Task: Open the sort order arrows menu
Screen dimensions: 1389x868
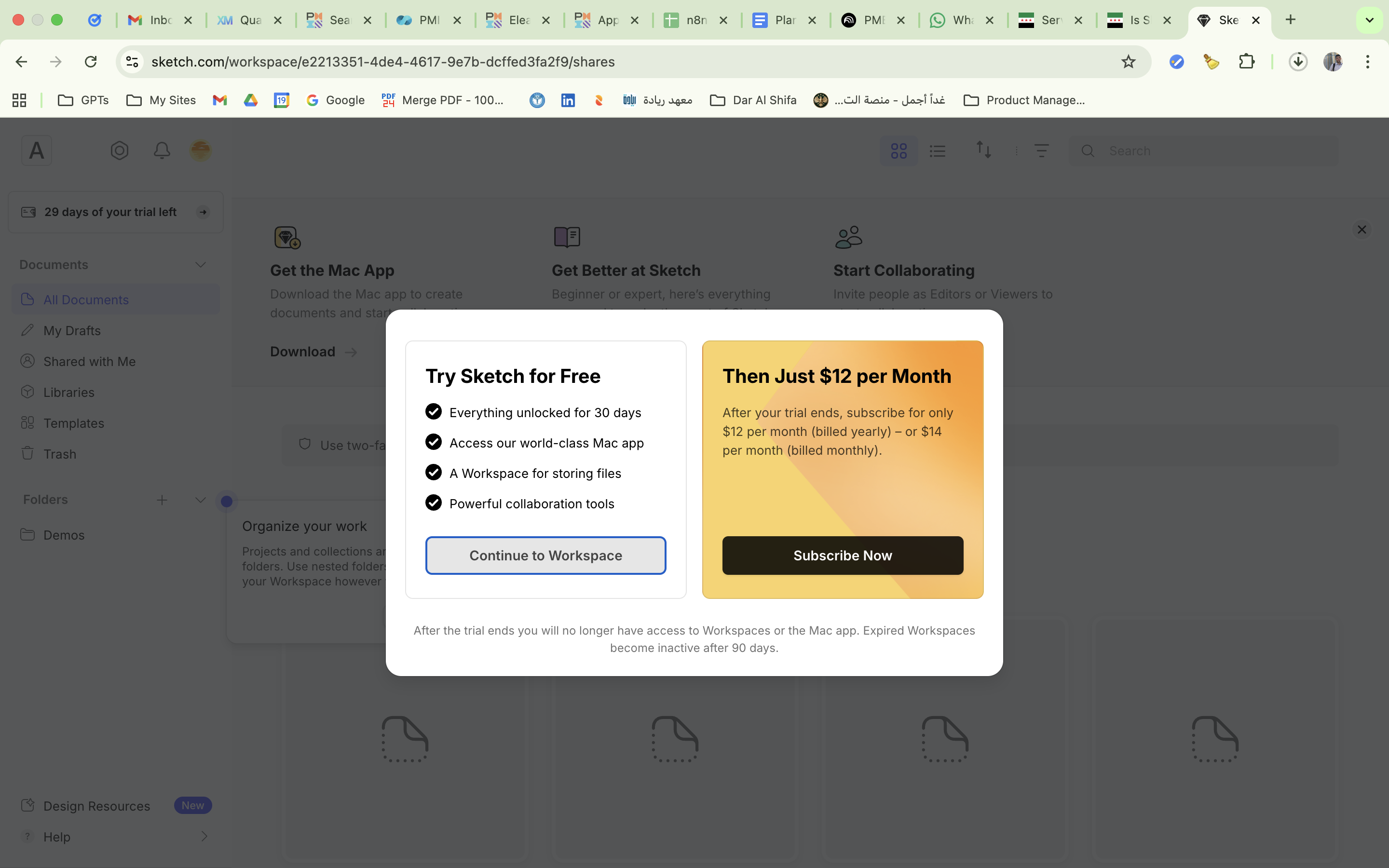Action: tap(984, 150)
